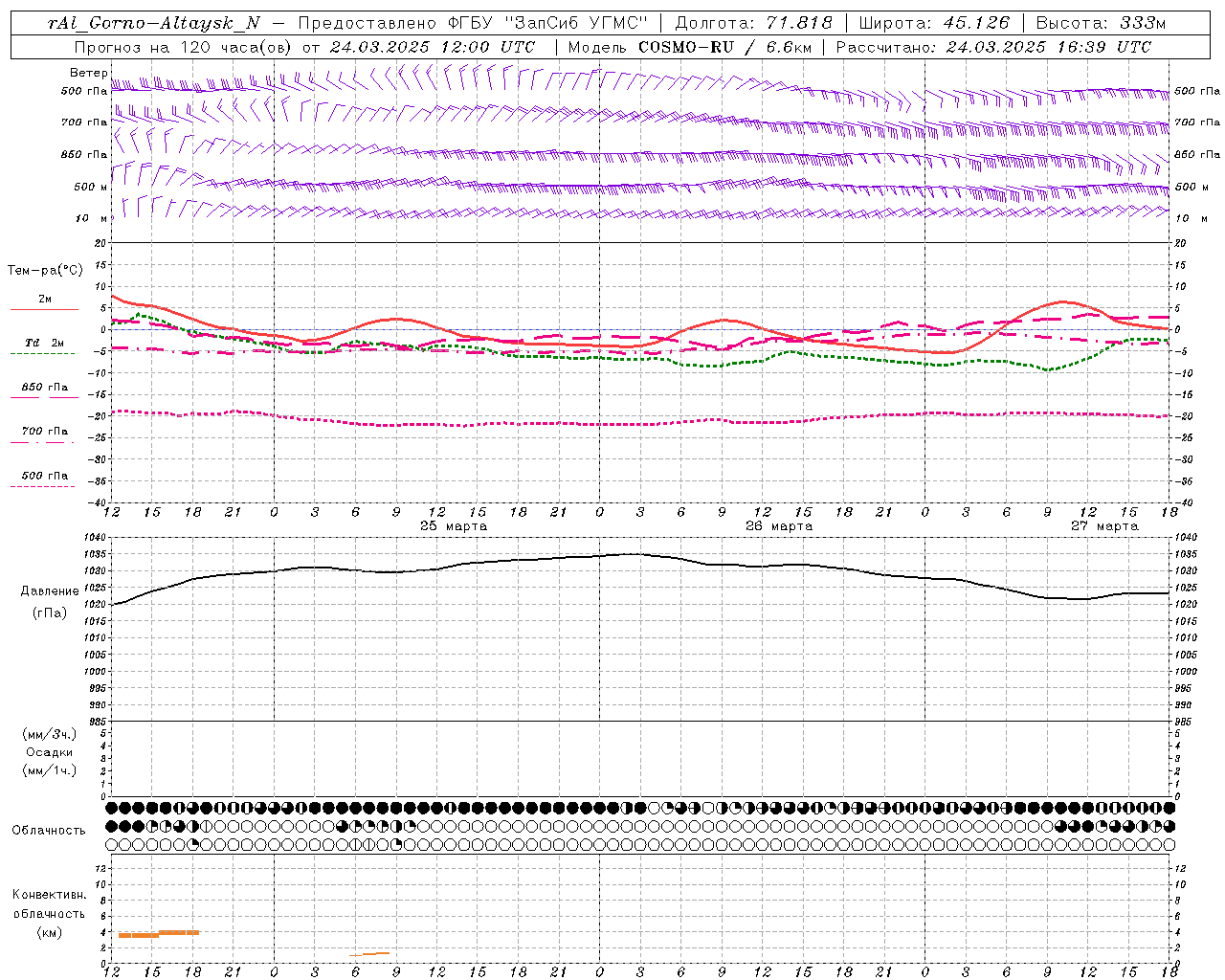Click the 700 гПа temperature legend entry
Screen dimensions: 1225x980
(45, 432)
